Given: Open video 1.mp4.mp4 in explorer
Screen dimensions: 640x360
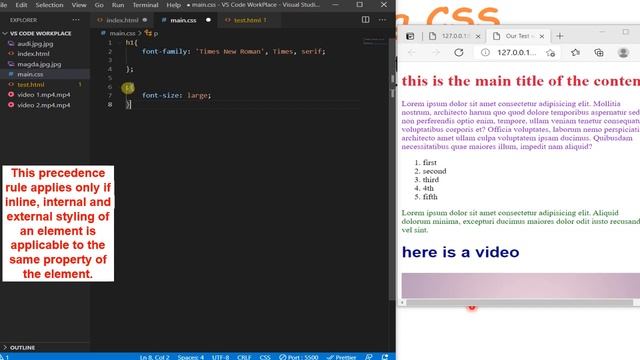Looking at the screenshot, I should coord(44,95).
